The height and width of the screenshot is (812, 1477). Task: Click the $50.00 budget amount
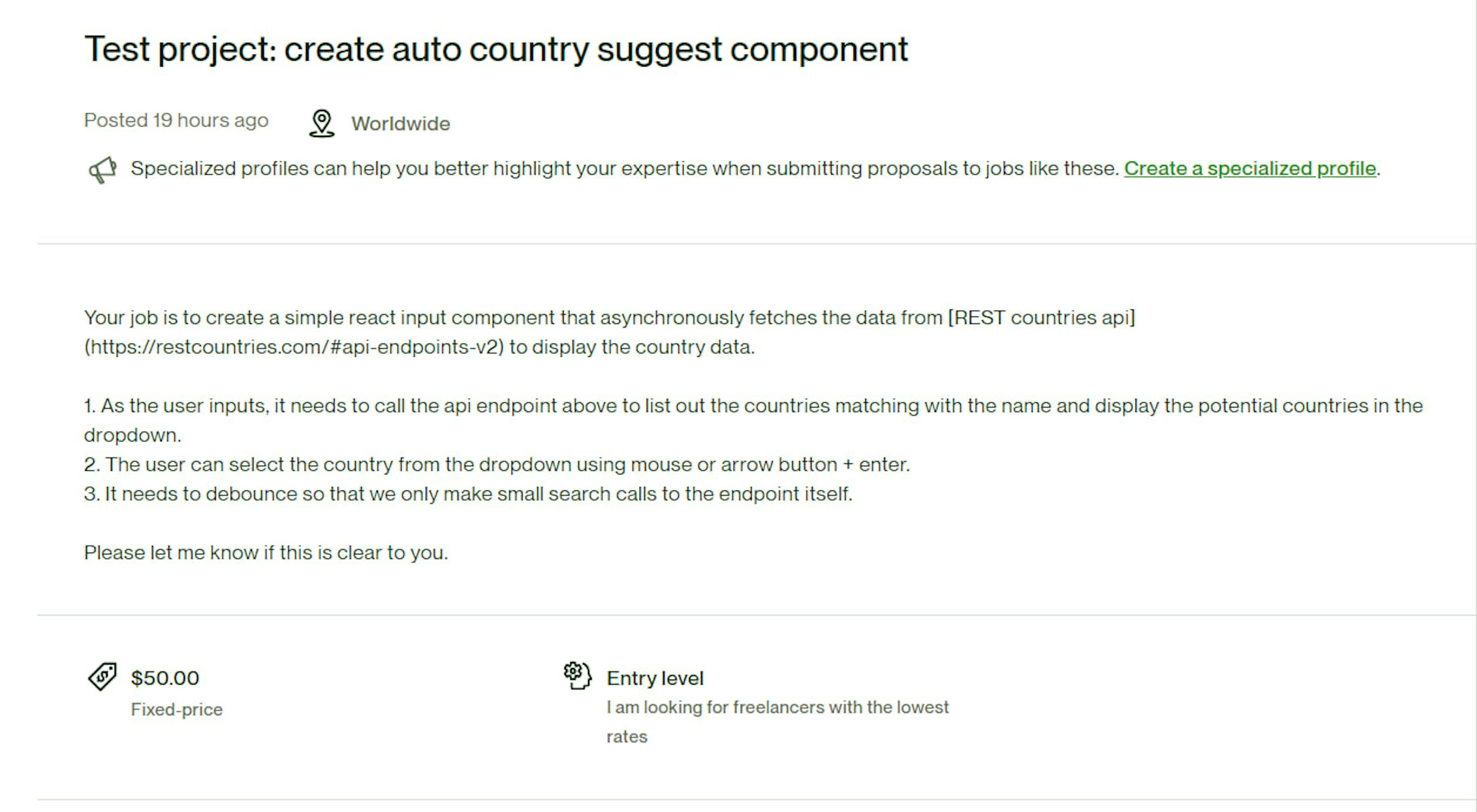(x=165, y=678)
